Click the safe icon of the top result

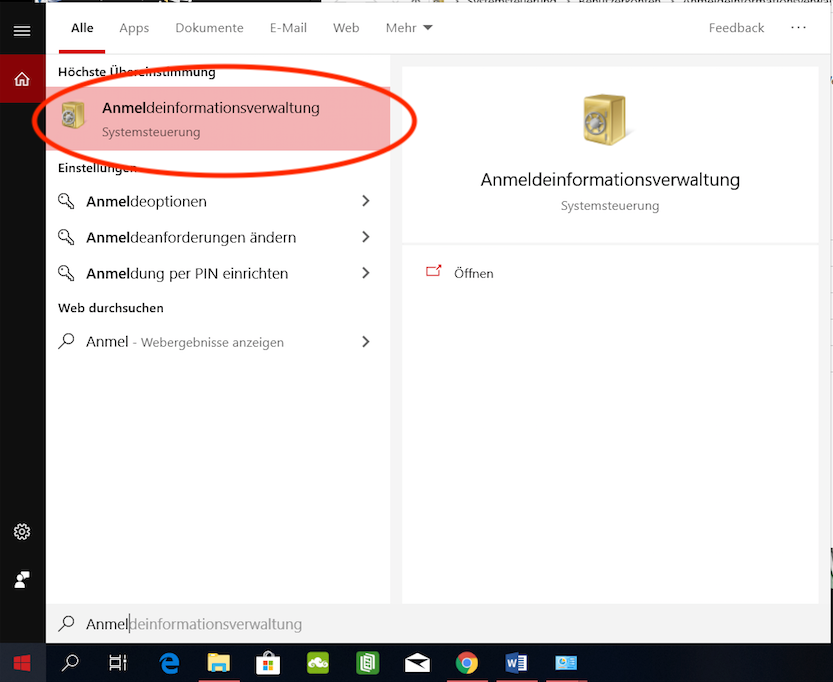pyautogui.click(x=73, y=115)
